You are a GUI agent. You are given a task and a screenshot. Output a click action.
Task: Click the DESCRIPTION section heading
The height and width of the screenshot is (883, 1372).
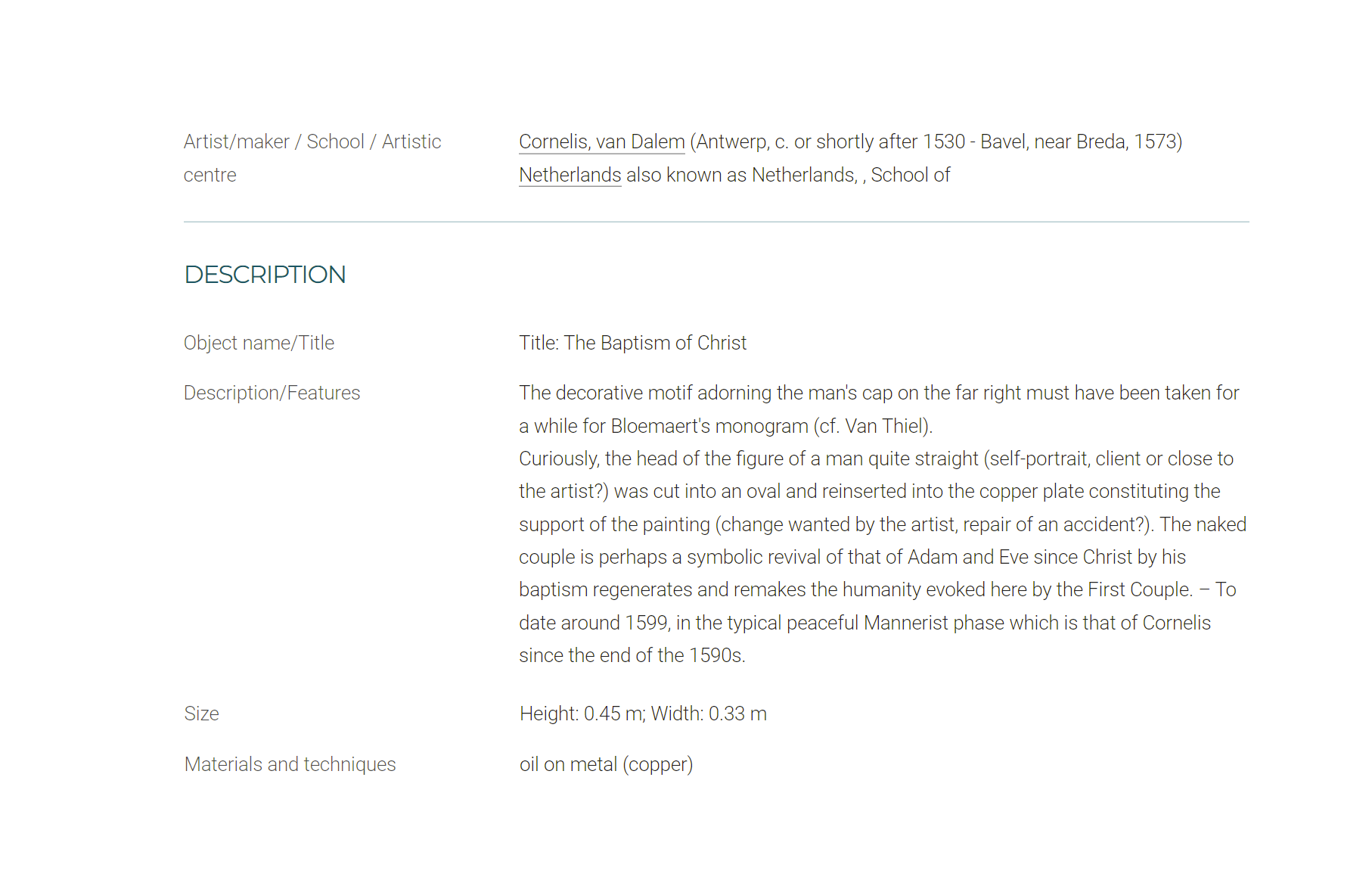click(265, 274)
